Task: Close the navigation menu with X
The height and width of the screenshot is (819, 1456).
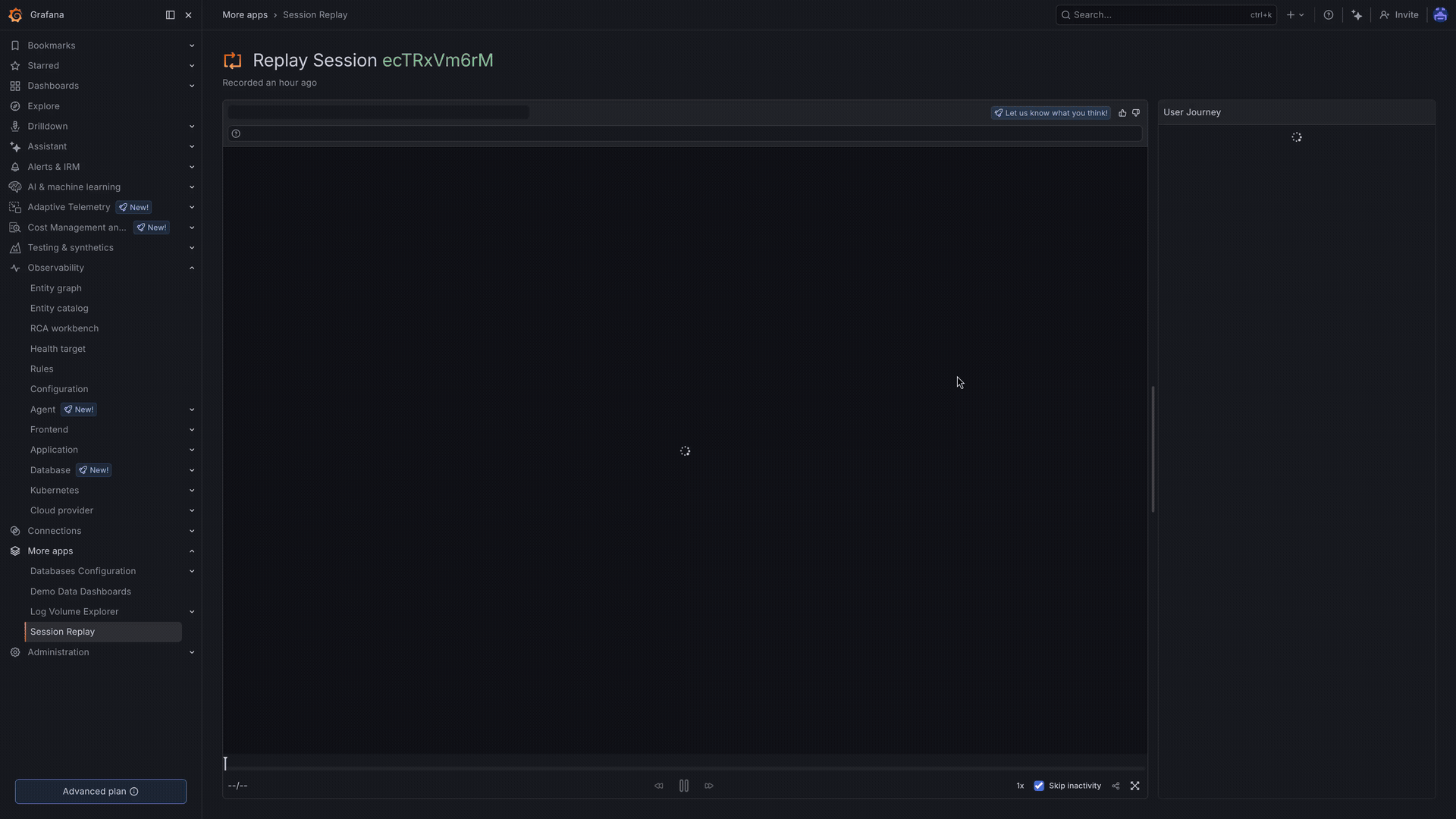Action: (x=189, y=15)
